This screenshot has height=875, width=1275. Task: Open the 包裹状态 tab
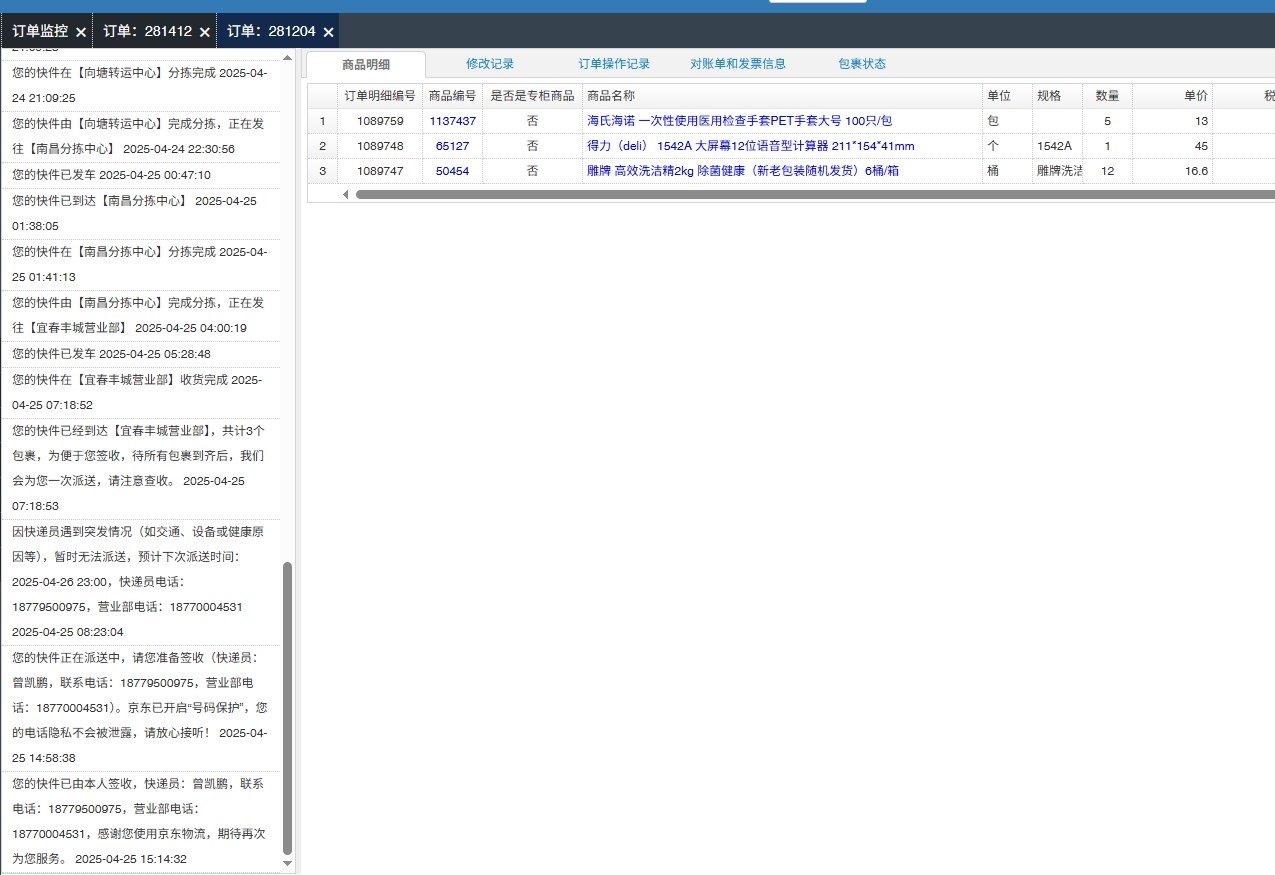(x=862, y=64)
